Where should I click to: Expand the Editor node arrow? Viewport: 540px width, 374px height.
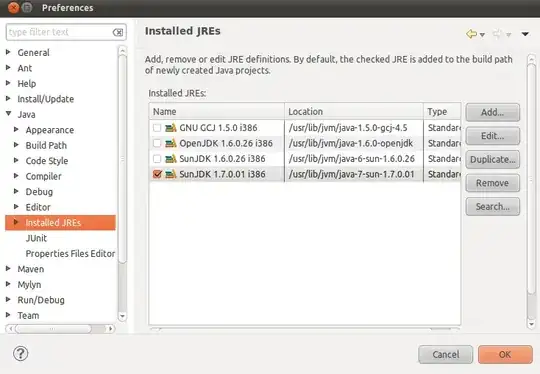tap(16, 207)
